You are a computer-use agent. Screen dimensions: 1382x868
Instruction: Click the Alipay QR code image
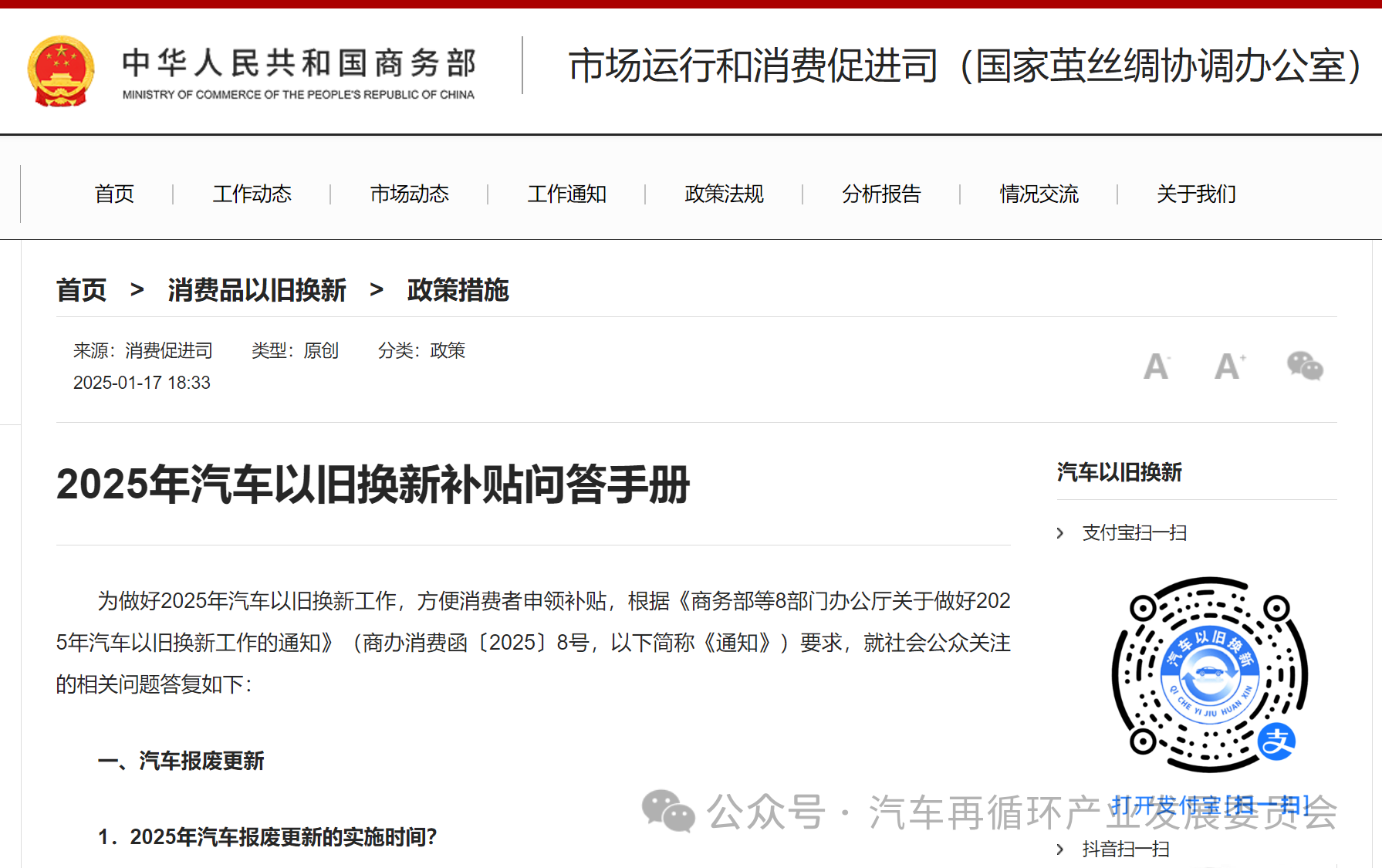pos(1209,675)
